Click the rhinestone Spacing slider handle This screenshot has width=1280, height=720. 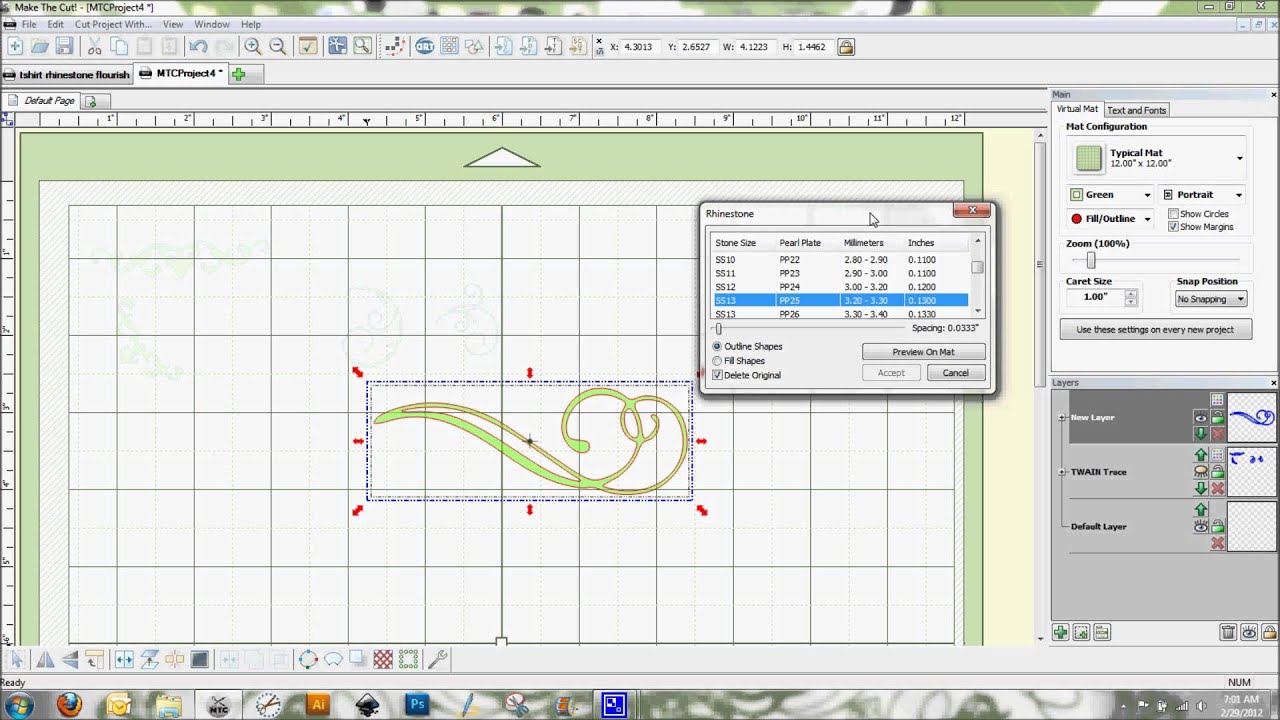pyautogui.click(x=718, y=328)
